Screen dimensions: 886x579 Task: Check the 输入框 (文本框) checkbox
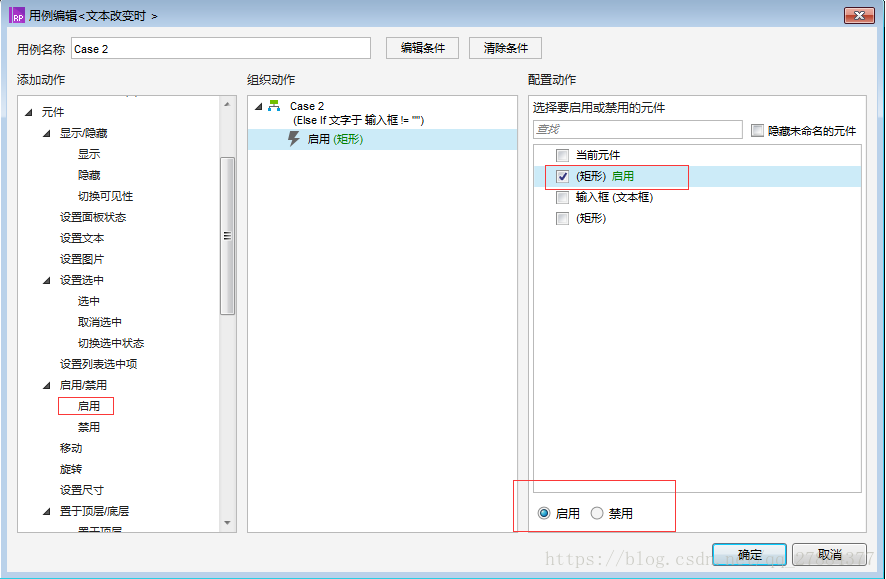click(x=562, y=197)
